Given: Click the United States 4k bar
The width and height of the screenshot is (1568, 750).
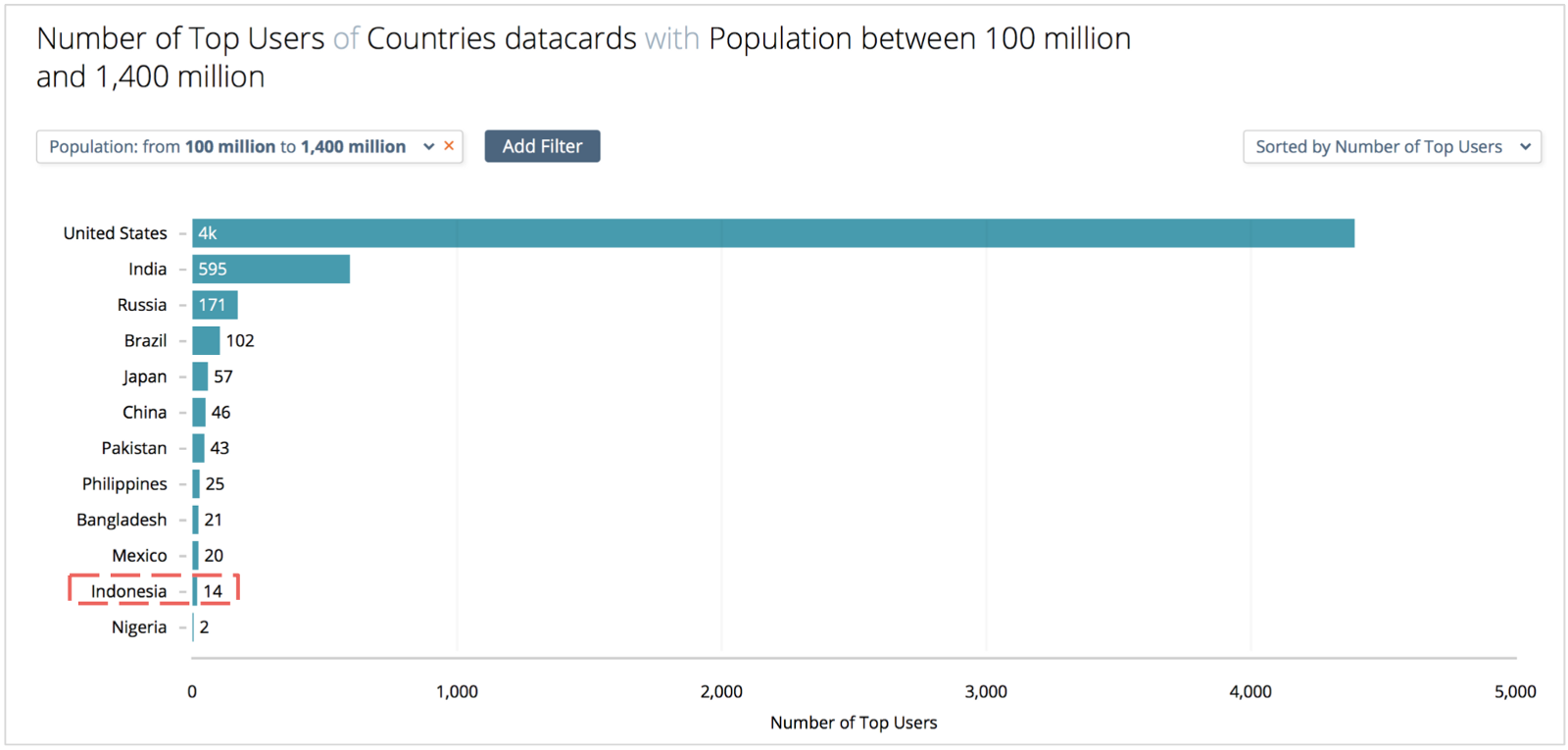Looking at the screenshot, I should 773,233.
